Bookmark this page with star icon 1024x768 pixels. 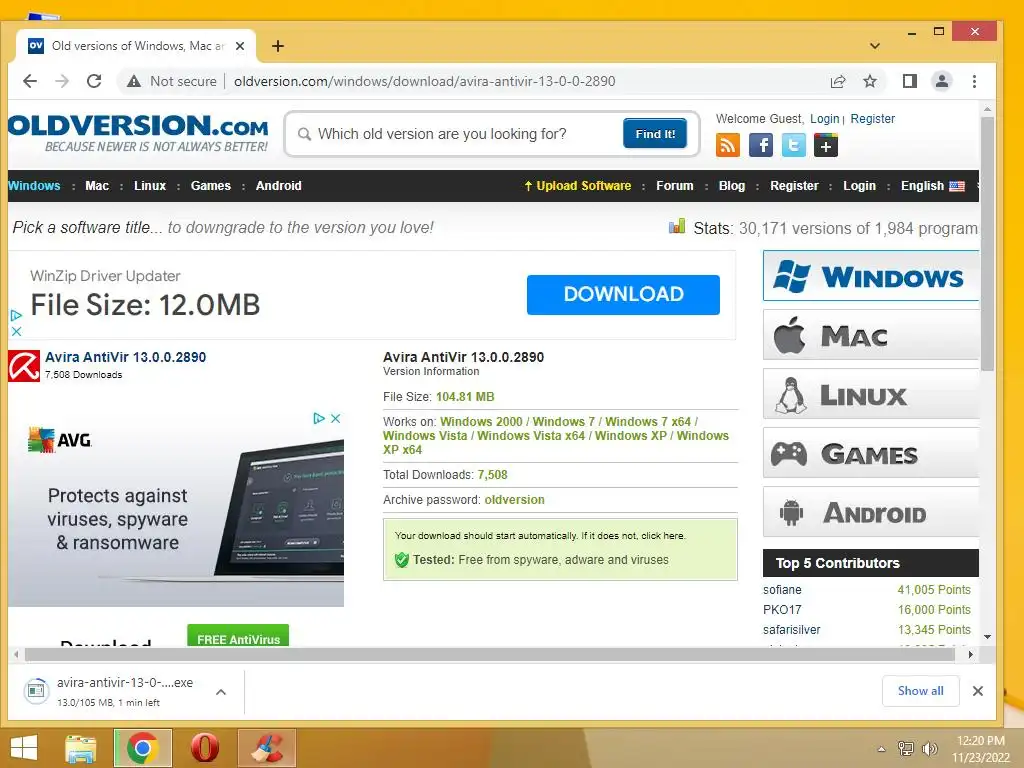point(870,81)
